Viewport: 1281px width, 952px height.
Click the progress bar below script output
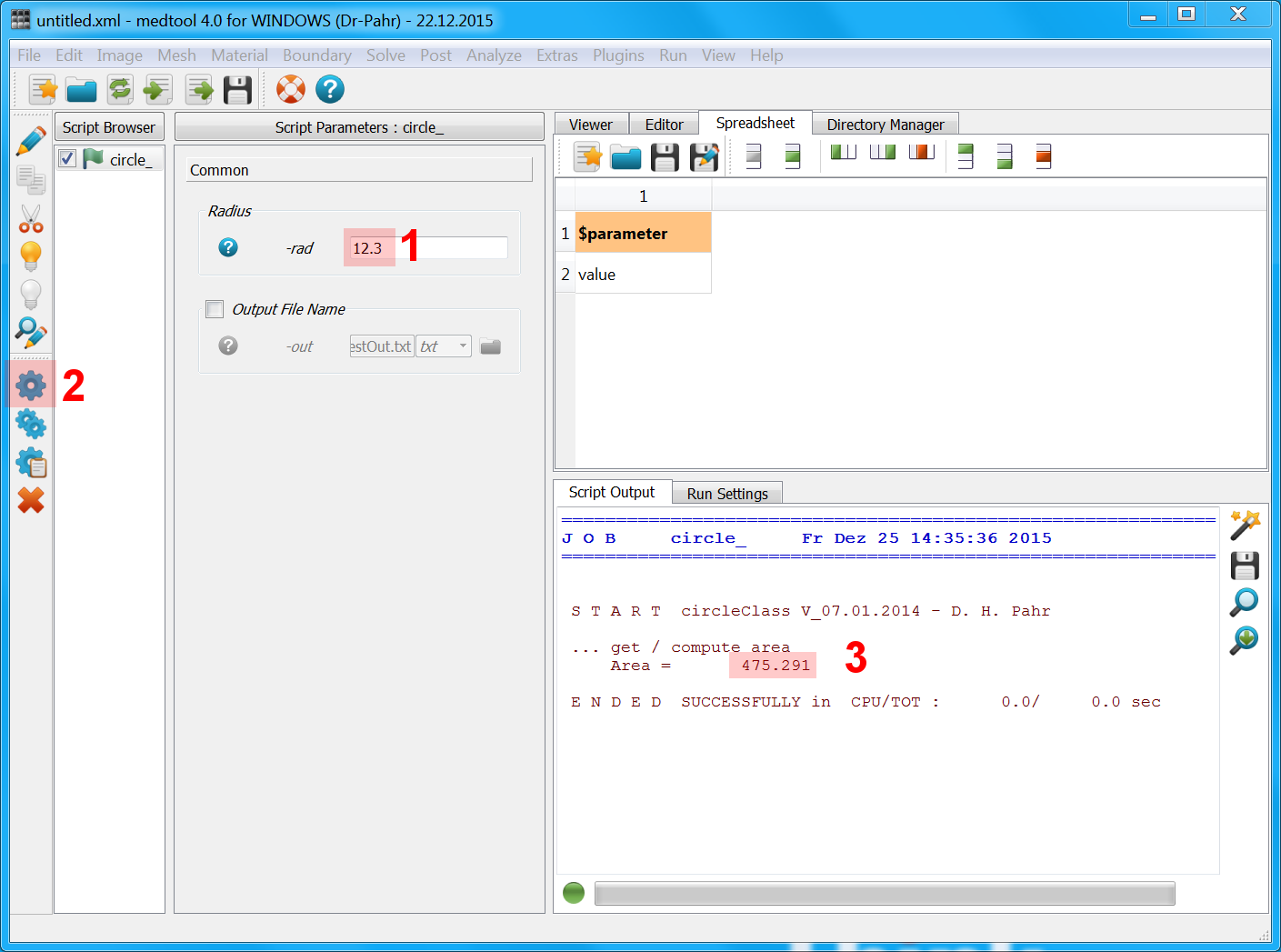tap(885, 893)
